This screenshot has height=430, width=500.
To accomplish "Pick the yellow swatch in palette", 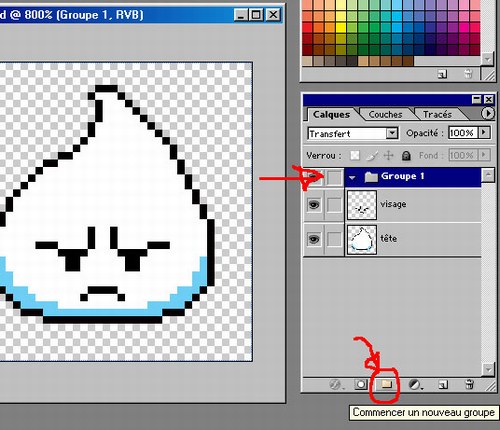I will coord(341,17).
